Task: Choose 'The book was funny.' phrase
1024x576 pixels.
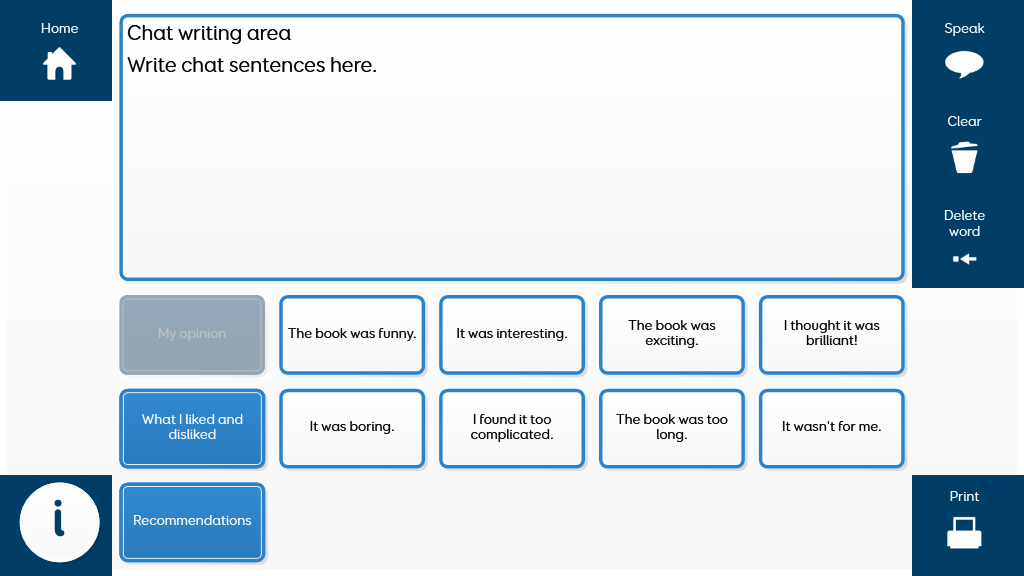Action: tap(352, 334)
